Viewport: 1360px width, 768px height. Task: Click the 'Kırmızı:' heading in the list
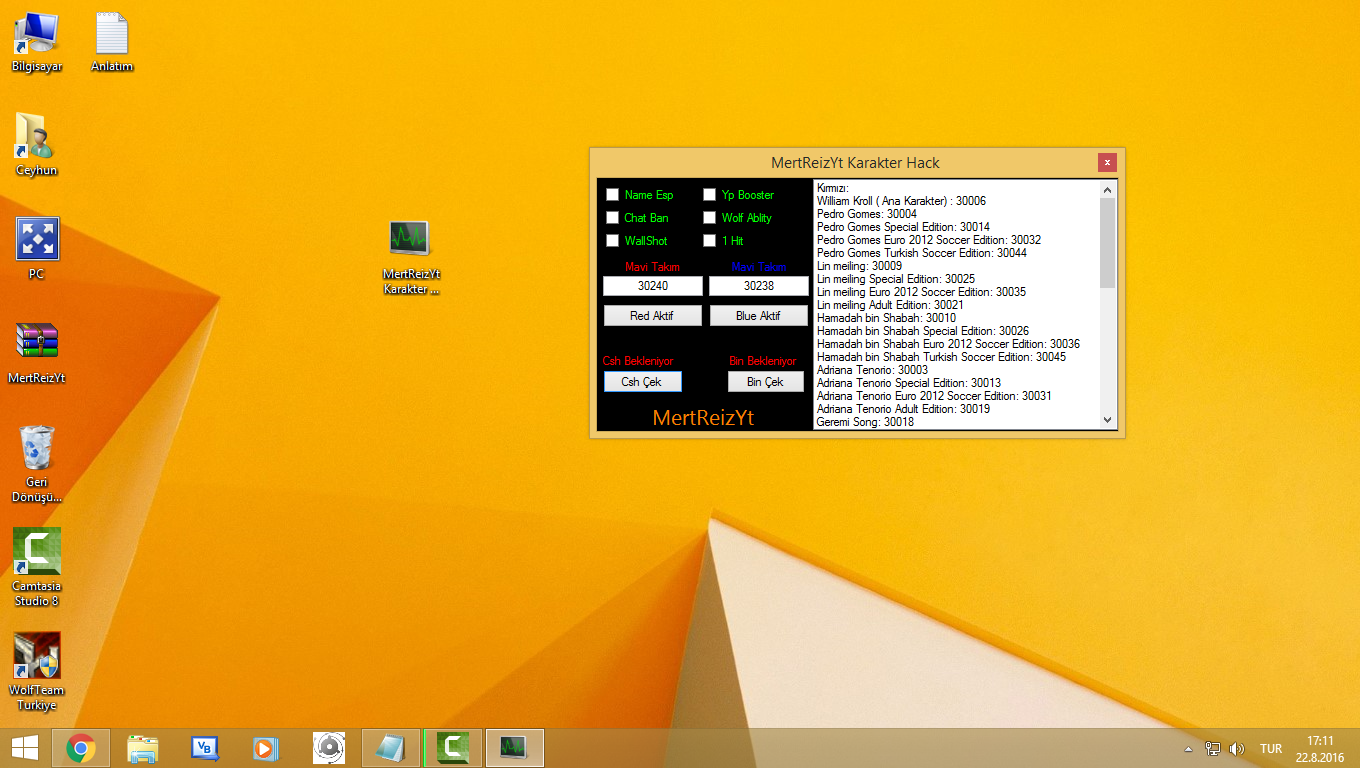833,188
